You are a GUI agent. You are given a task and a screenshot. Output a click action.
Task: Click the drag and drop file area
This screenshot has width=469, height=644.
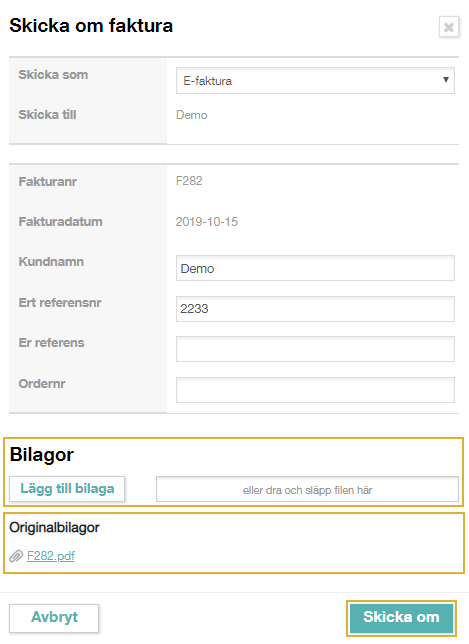click(x=307, y=489)
